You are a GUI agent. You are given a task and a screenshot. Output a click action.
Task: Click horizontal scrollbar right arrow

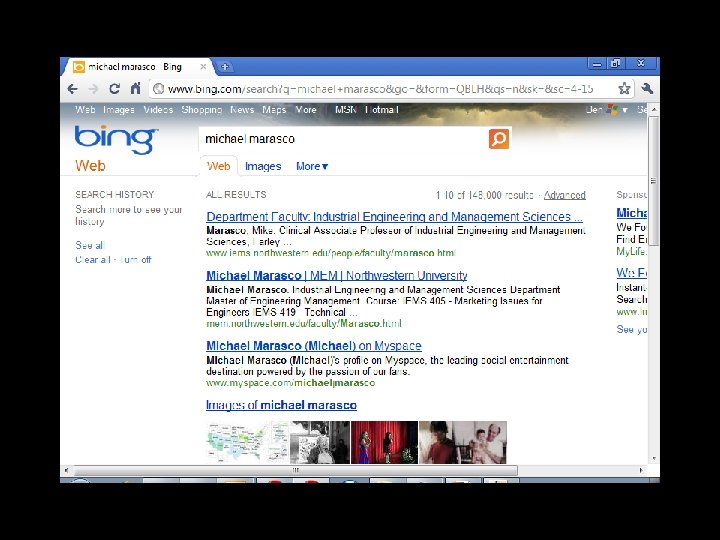point(641,470)
